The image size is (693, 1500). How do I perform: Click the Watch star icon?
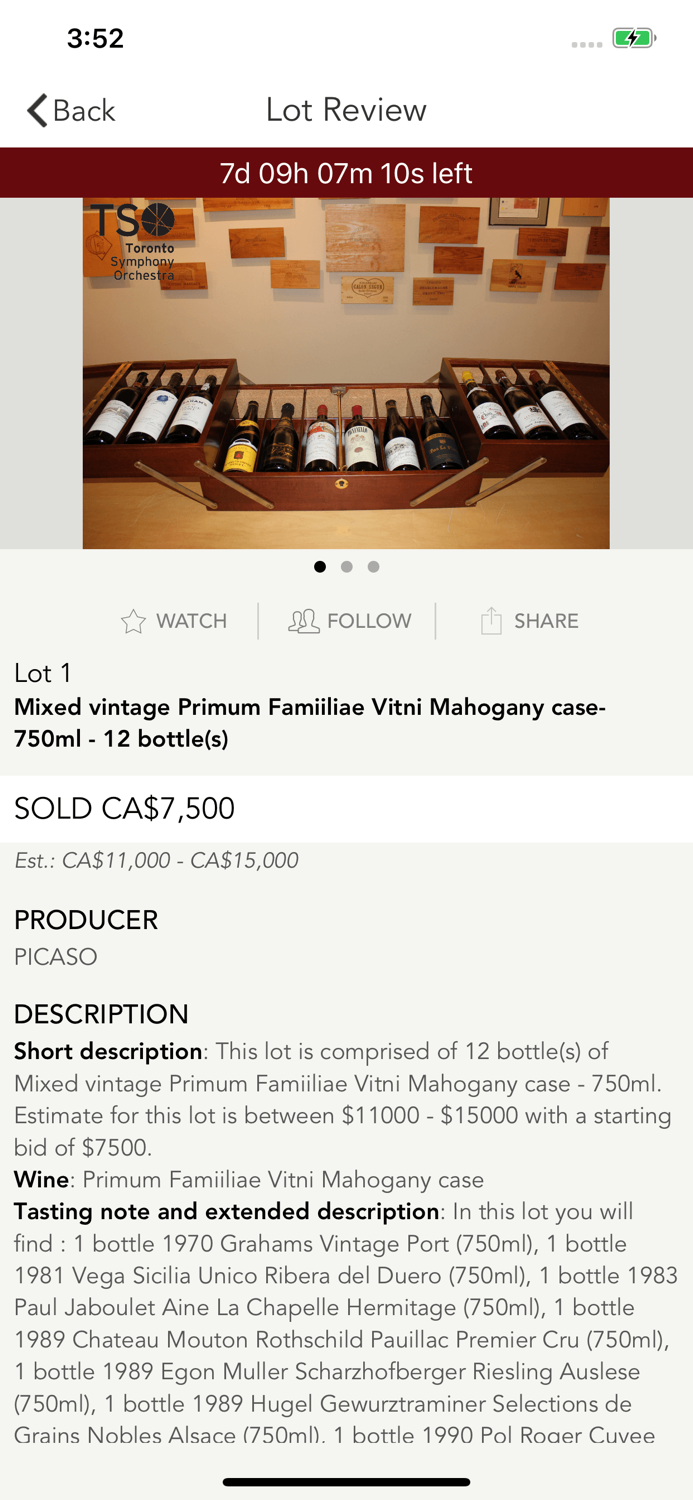133,622
